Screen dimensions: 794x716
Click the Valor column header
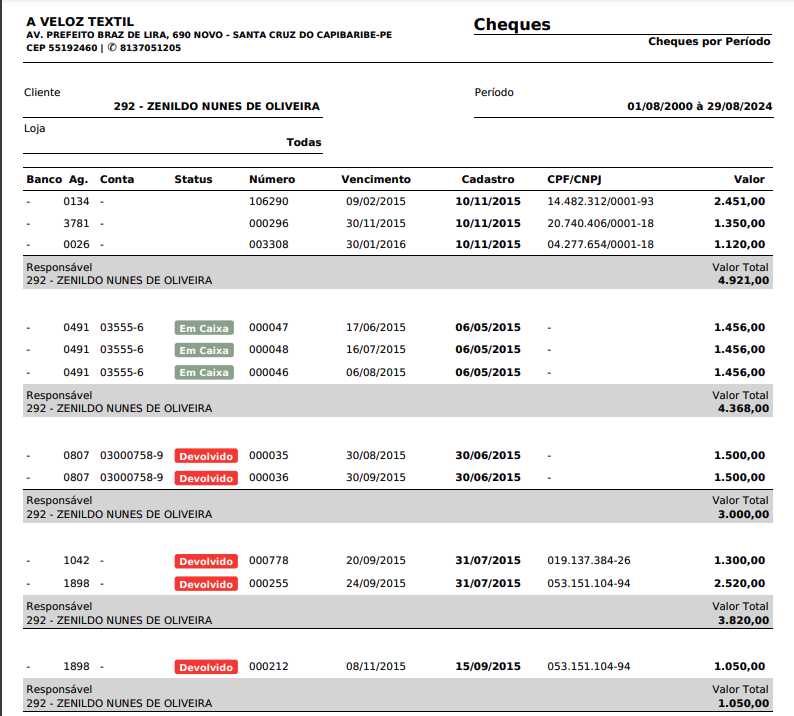(749, 180)
